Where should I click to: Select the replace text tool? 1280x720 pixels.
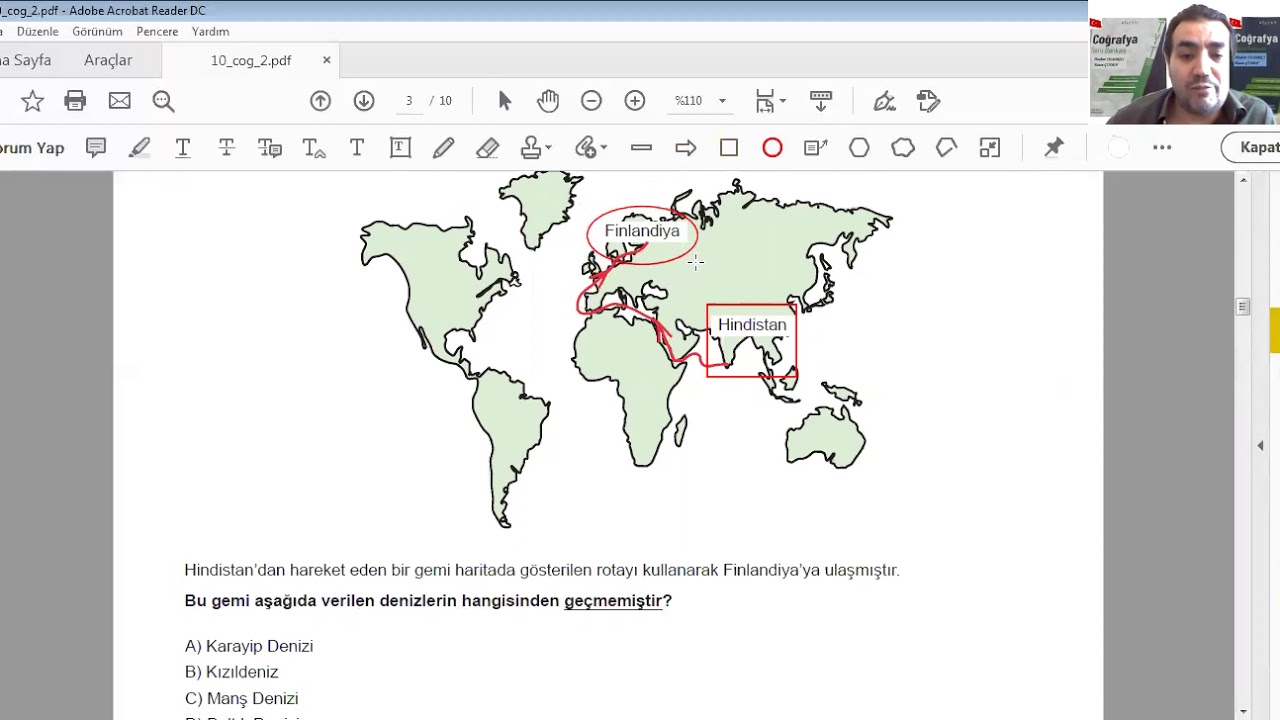click(x=270, y=148)
